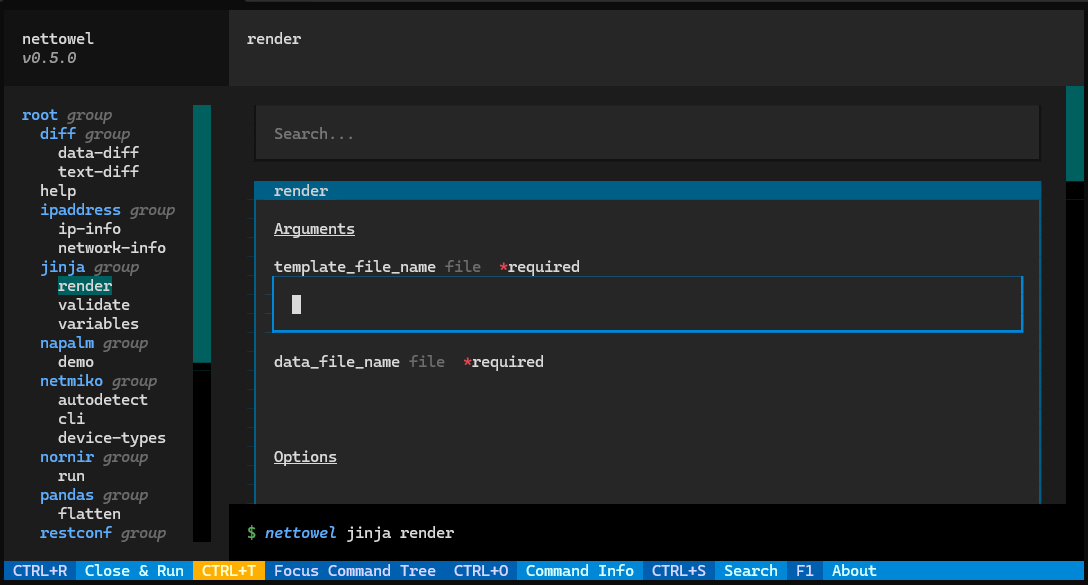1088x585 pixels.
Task: Click Focus Command Tree in footer
Action: point(355,571)
